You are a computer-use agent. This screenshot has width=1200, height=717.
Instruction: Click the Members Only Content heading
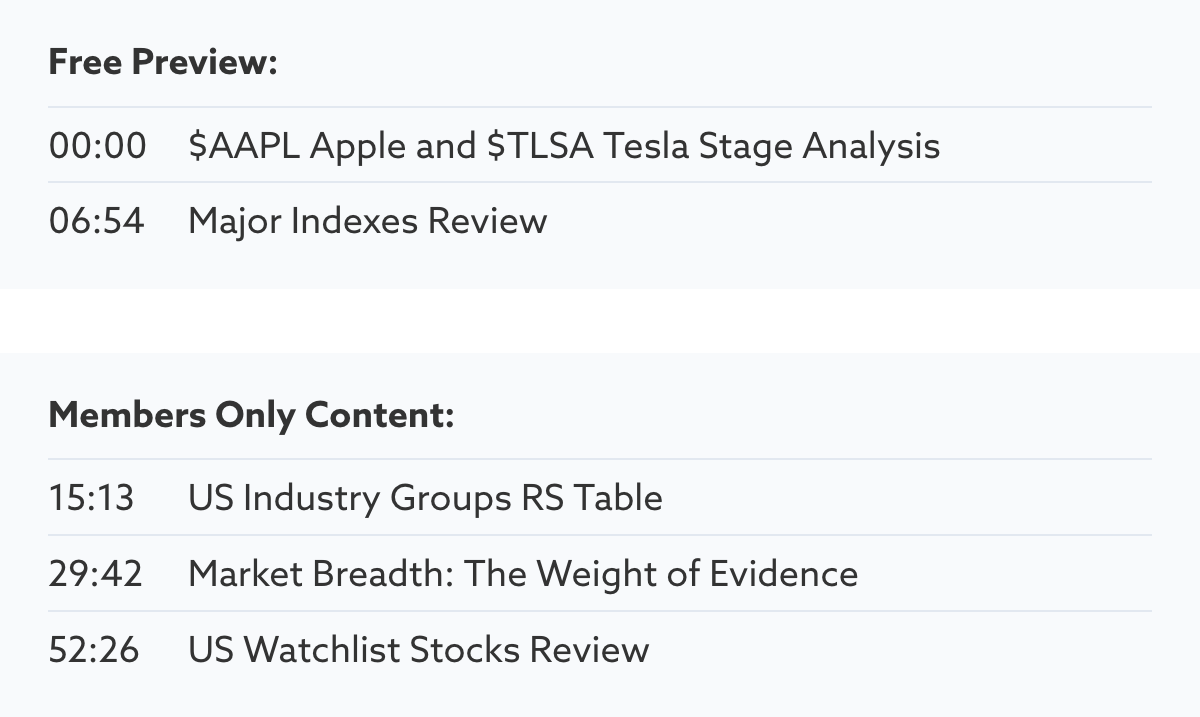251,415
